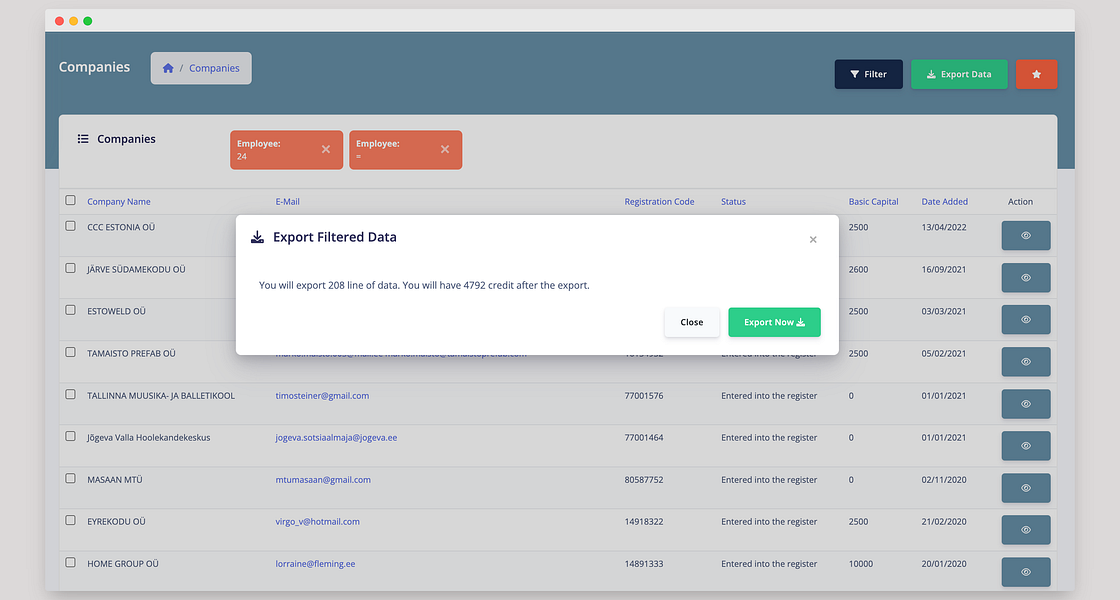
Task: Sort by Date Added column header
Action: pyautogui.click(x=944, y=201)
